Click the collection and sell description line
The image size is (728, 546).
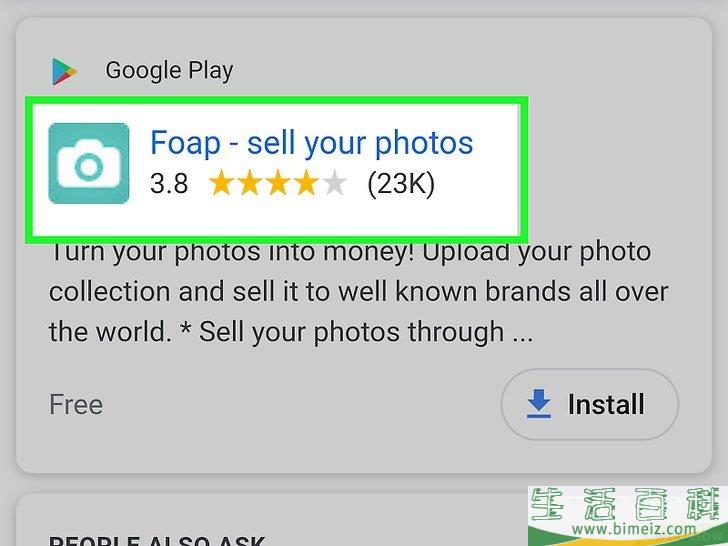[358, 292]
